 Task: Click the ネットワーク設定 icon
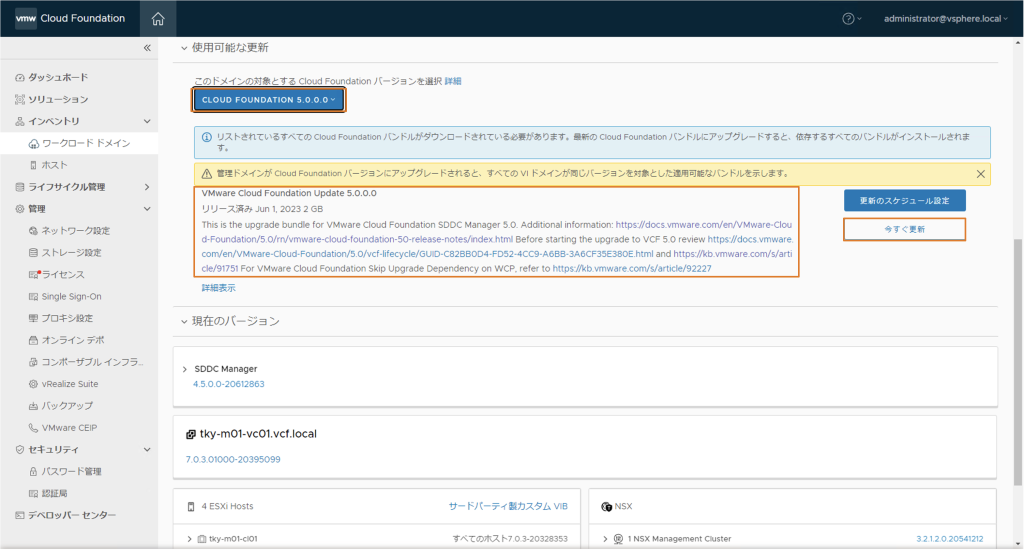(33, 231)
